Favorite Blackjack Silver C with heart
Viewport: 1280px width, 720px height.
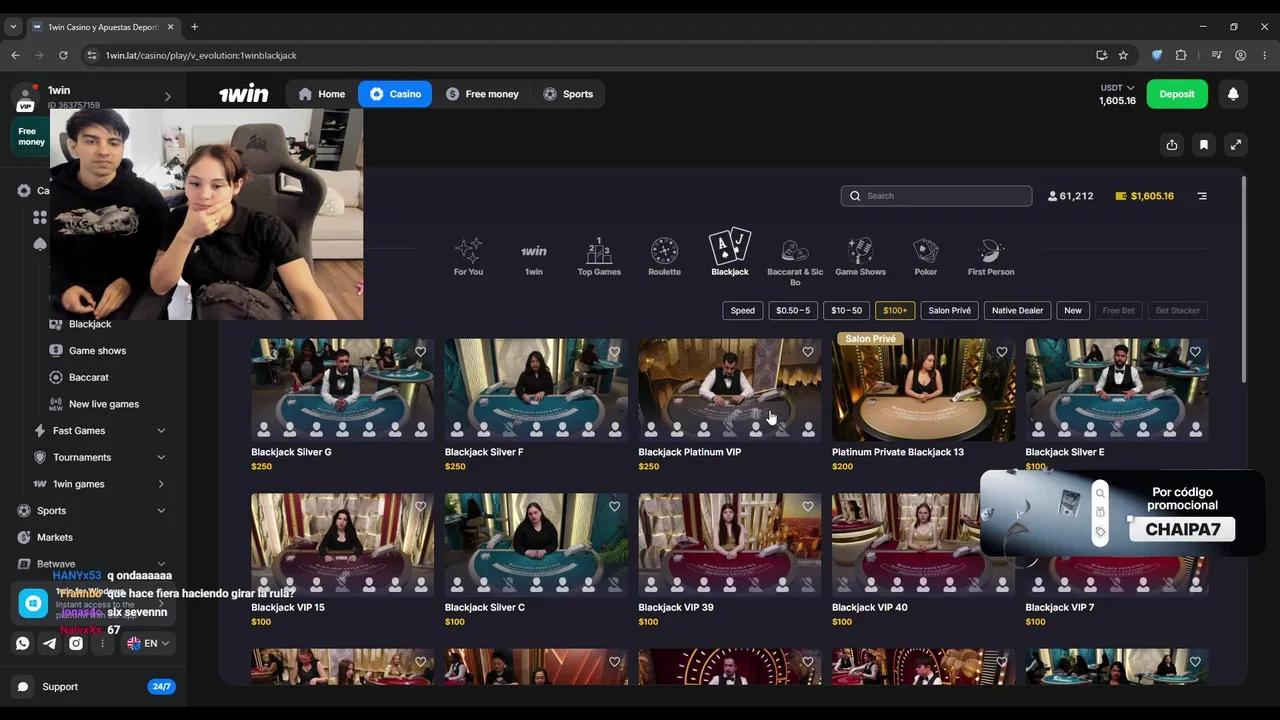[x=614, y=507]
